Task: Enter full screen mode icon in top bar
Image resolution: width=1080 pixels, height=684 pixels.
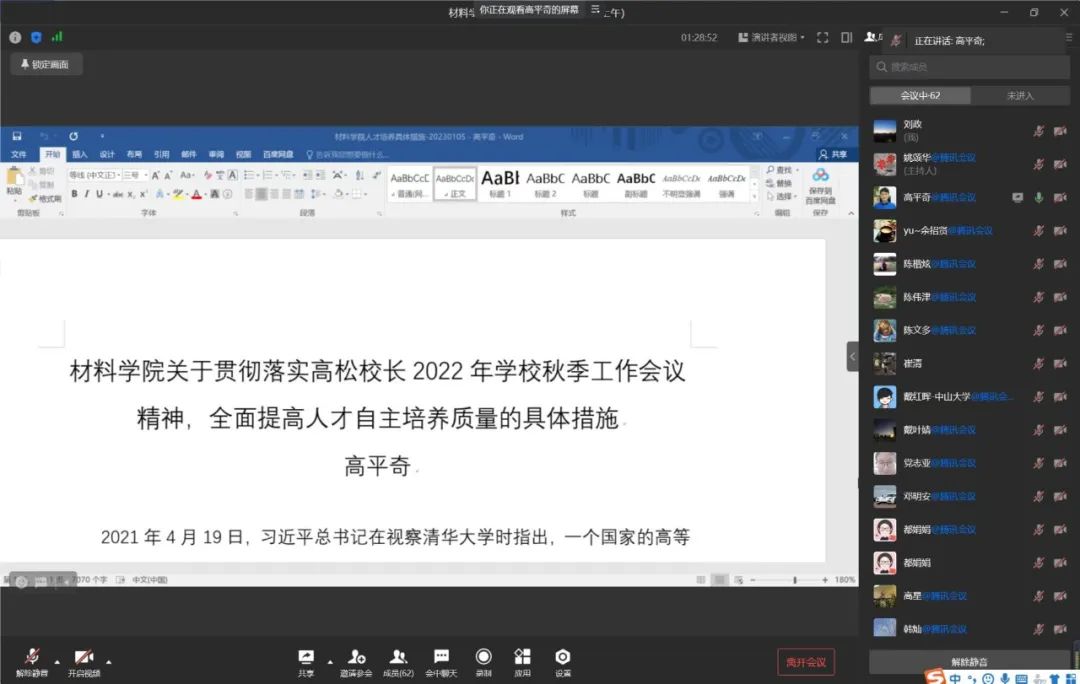Action: click(x=823, y=37)
